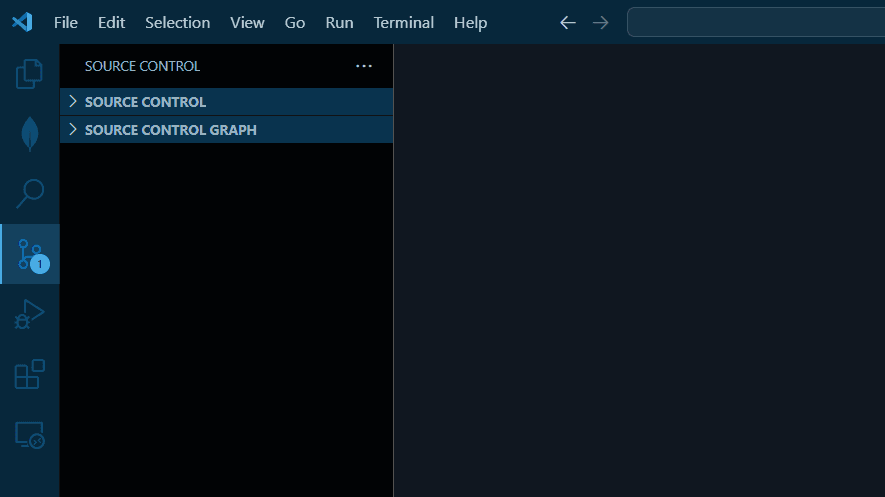Select the Source Control activity bar icon

pyautogui.click(x=29, y=254)
